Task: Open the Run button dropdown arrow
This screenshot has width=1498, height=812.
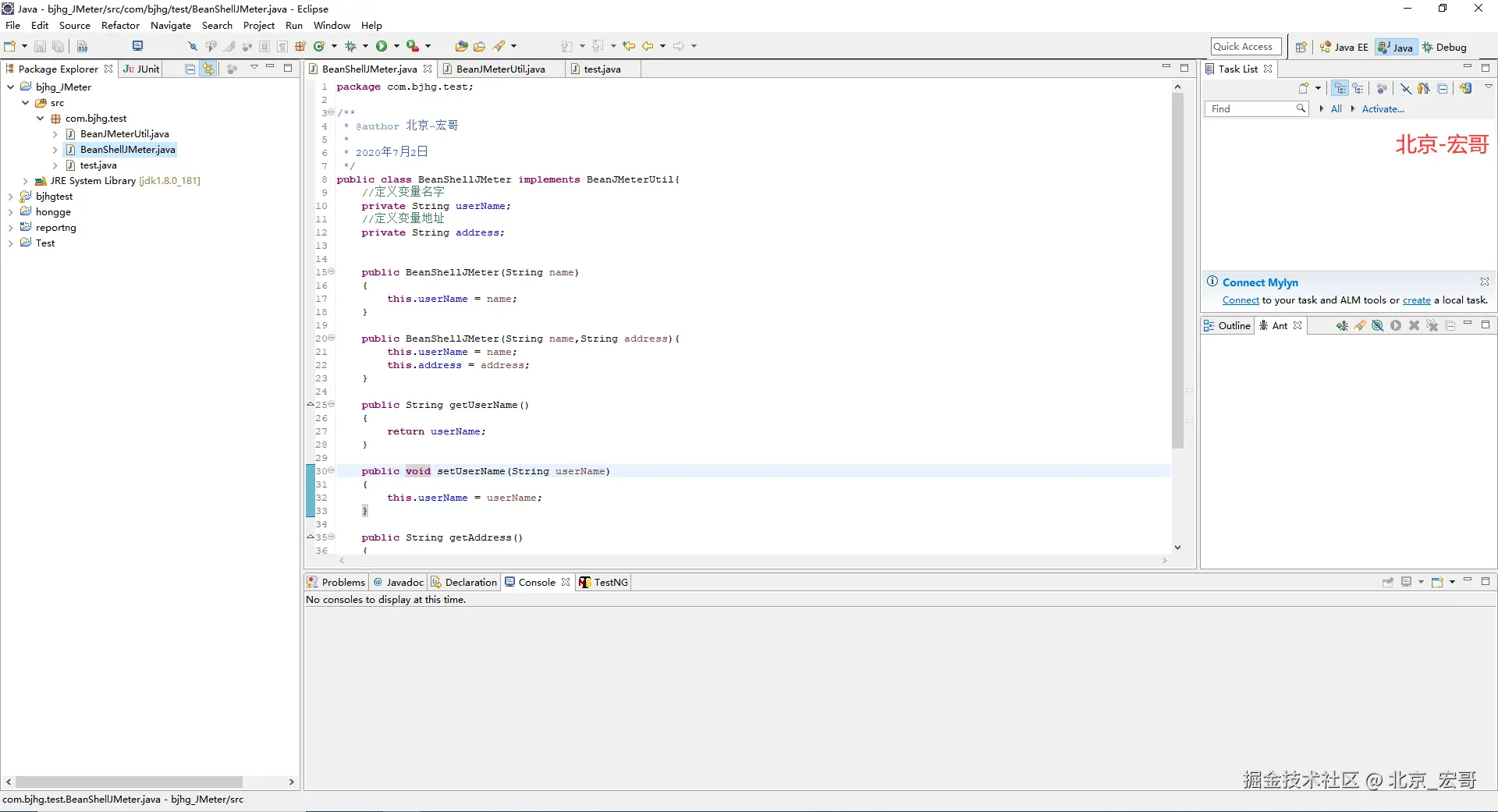Action: (x=396, y=47)
